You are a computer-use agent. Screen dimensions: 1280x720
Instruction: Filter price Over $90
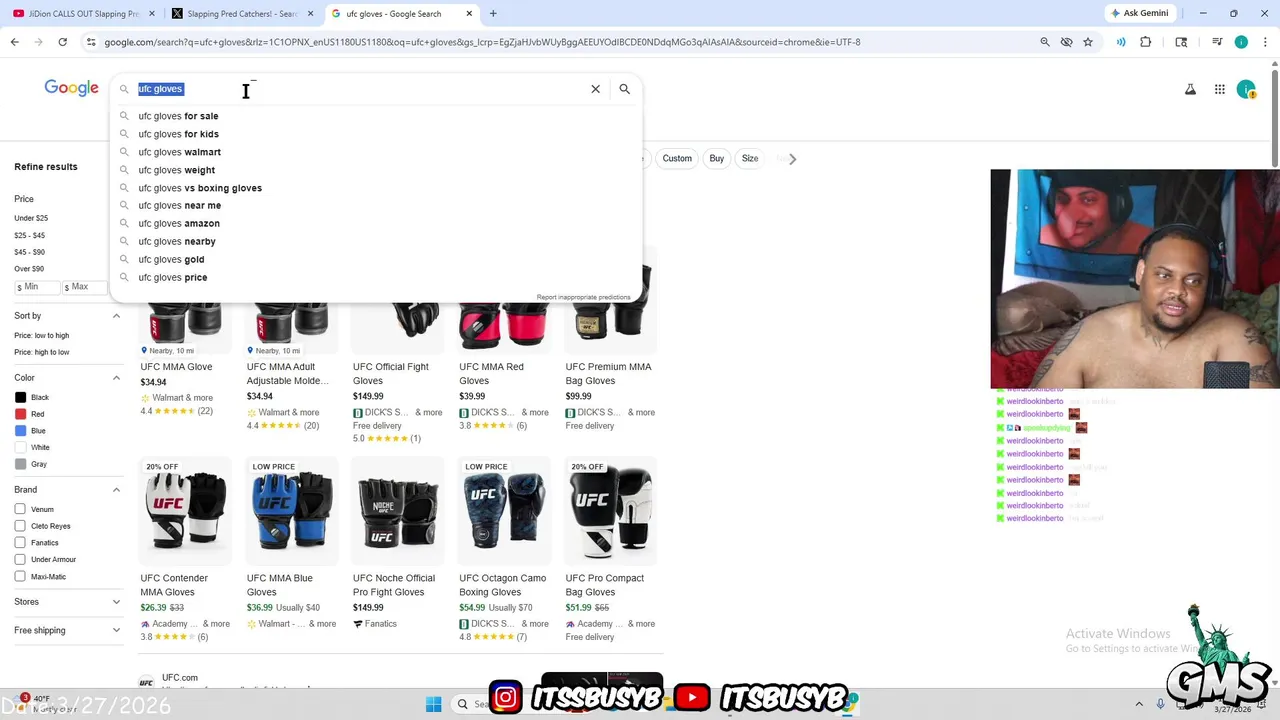coord(29,269)
